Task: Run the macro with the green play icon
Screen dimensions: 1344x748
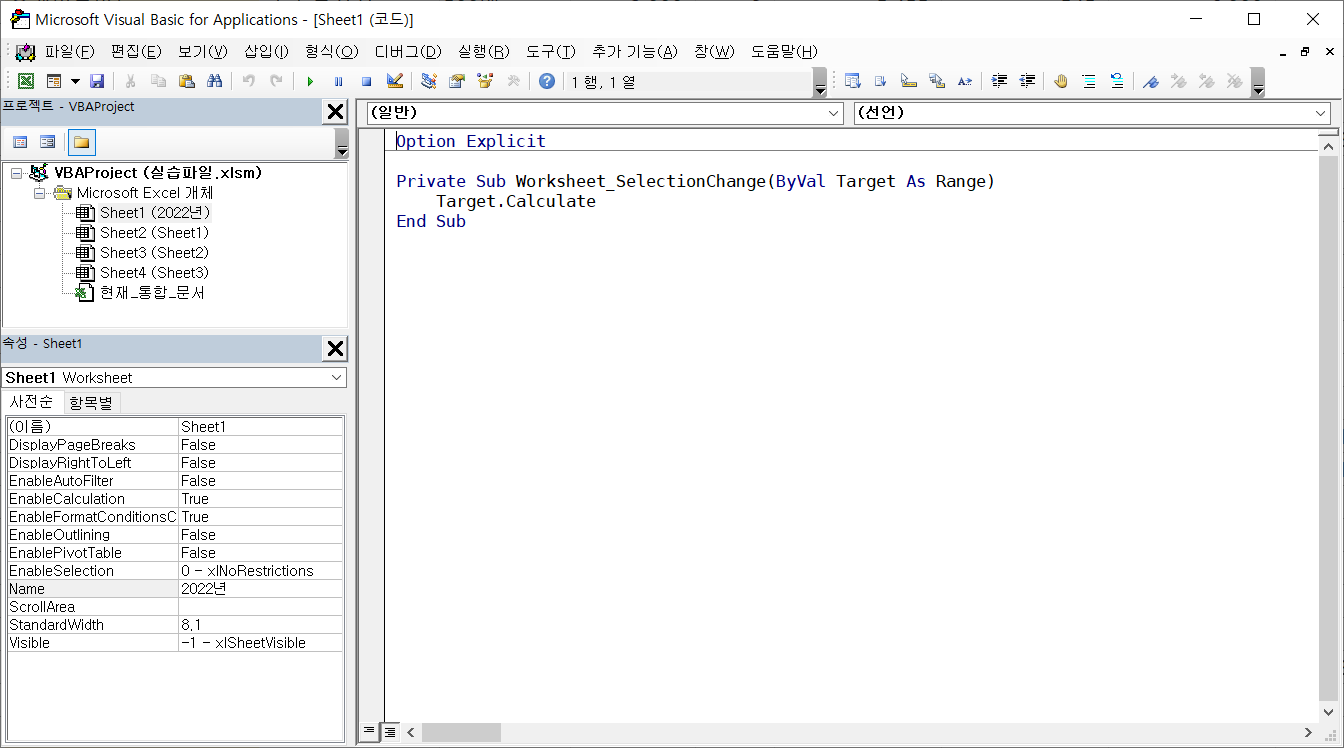Action: [x=310, y=81]
